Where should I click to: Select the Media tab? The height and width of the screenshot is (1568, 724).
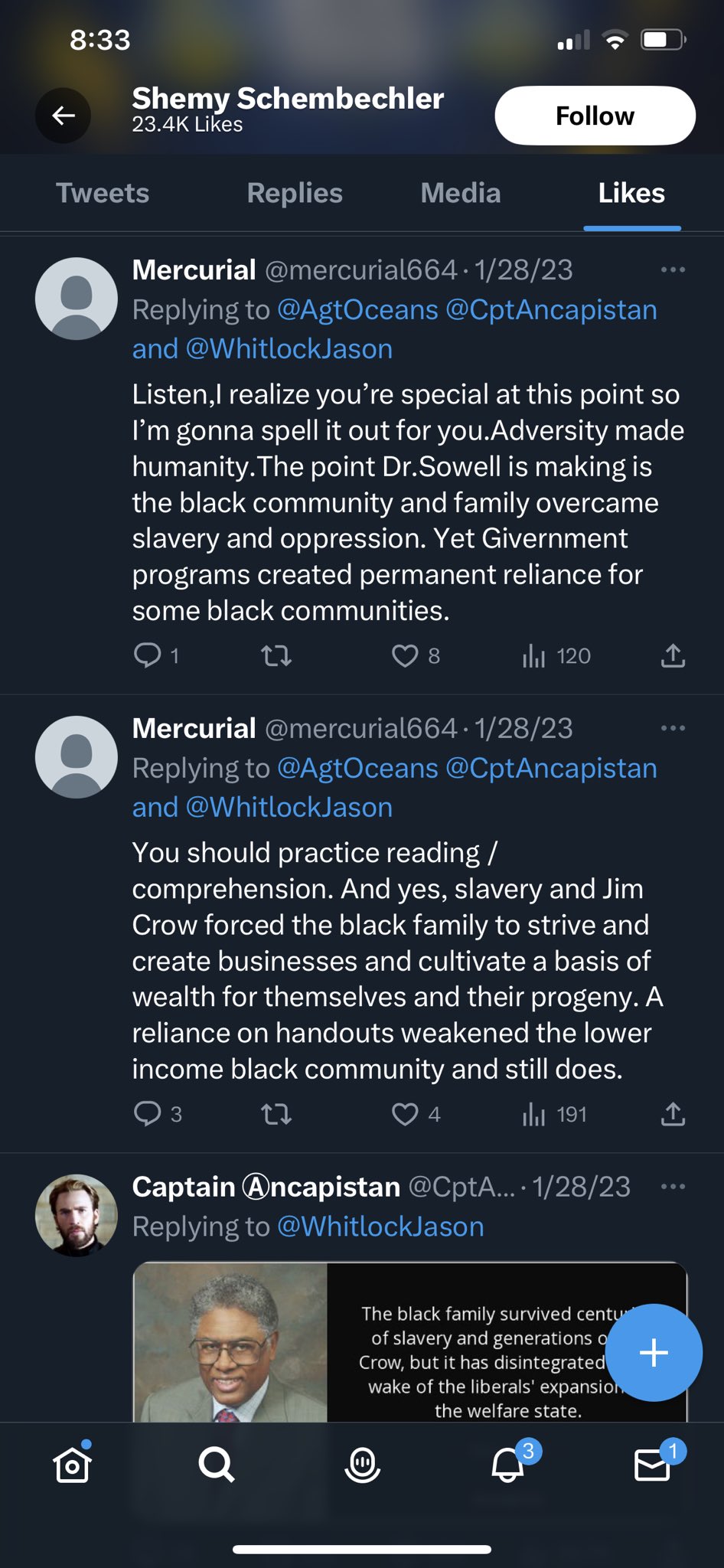pyautogui.click(x=460, y=193)
